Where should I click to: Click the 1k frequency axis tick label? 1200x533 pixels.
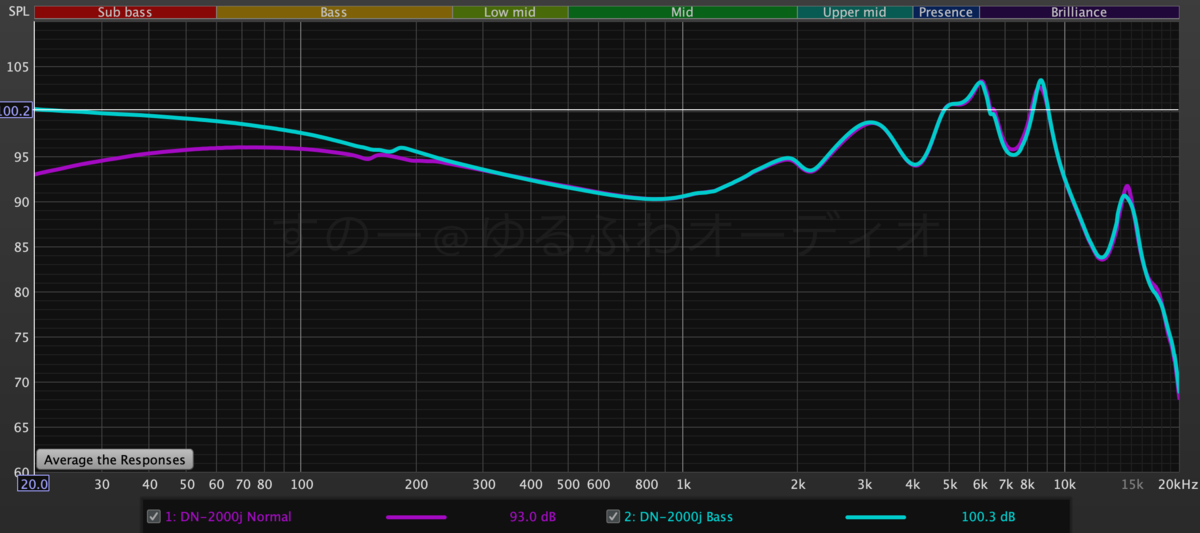click(x=682, y=484)
